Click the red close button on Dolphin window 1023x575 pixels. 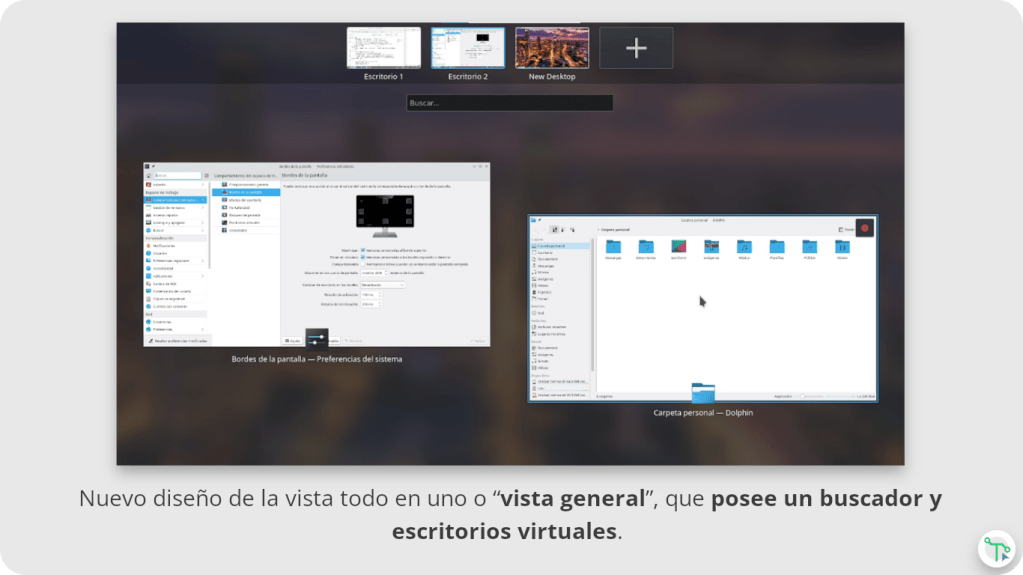pyautogui.click(x=864, y=228)
